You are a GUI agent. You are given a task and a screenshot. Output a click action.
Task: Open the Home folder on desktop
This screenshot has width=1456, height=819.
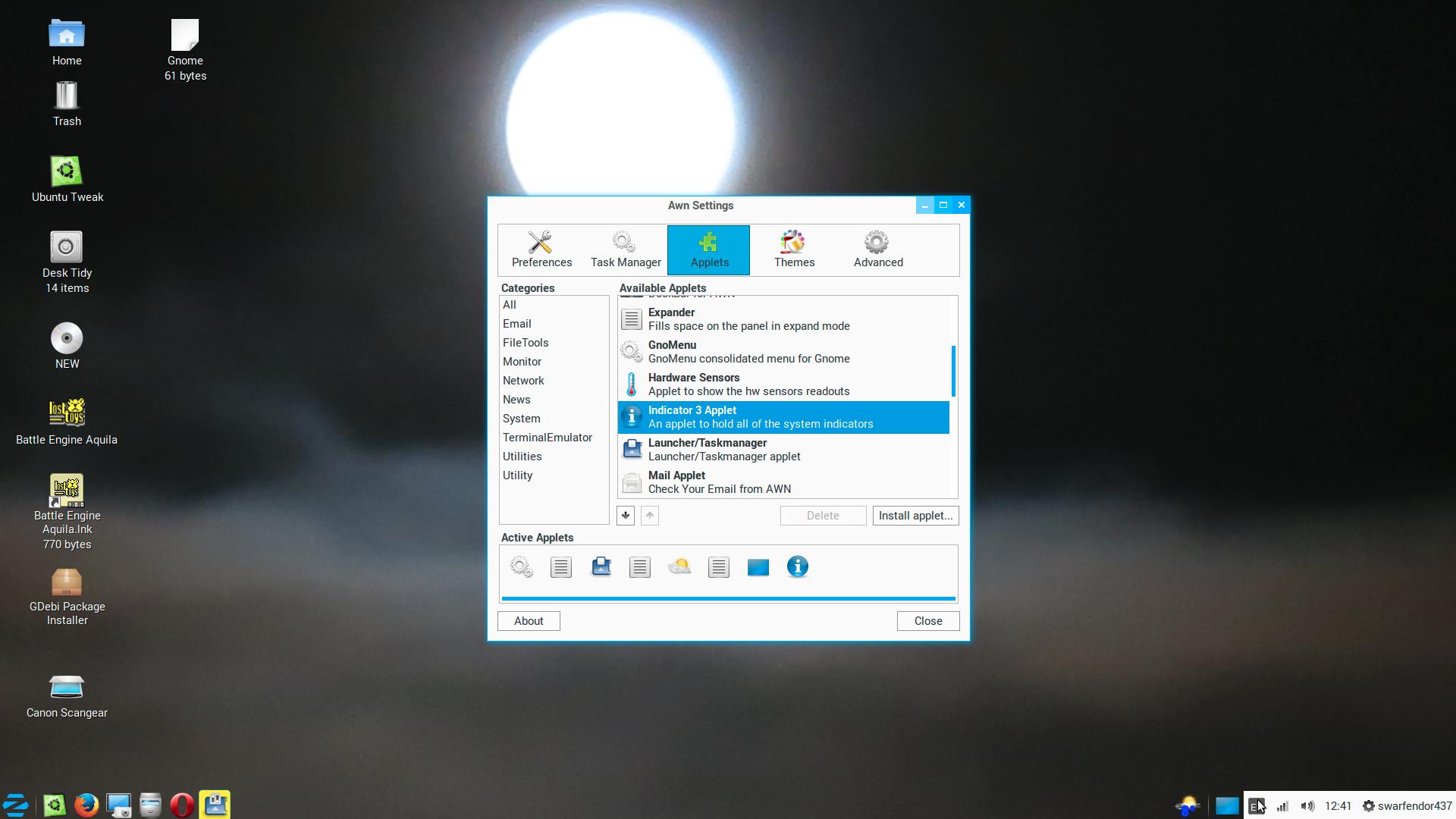[x=67, y=43]
